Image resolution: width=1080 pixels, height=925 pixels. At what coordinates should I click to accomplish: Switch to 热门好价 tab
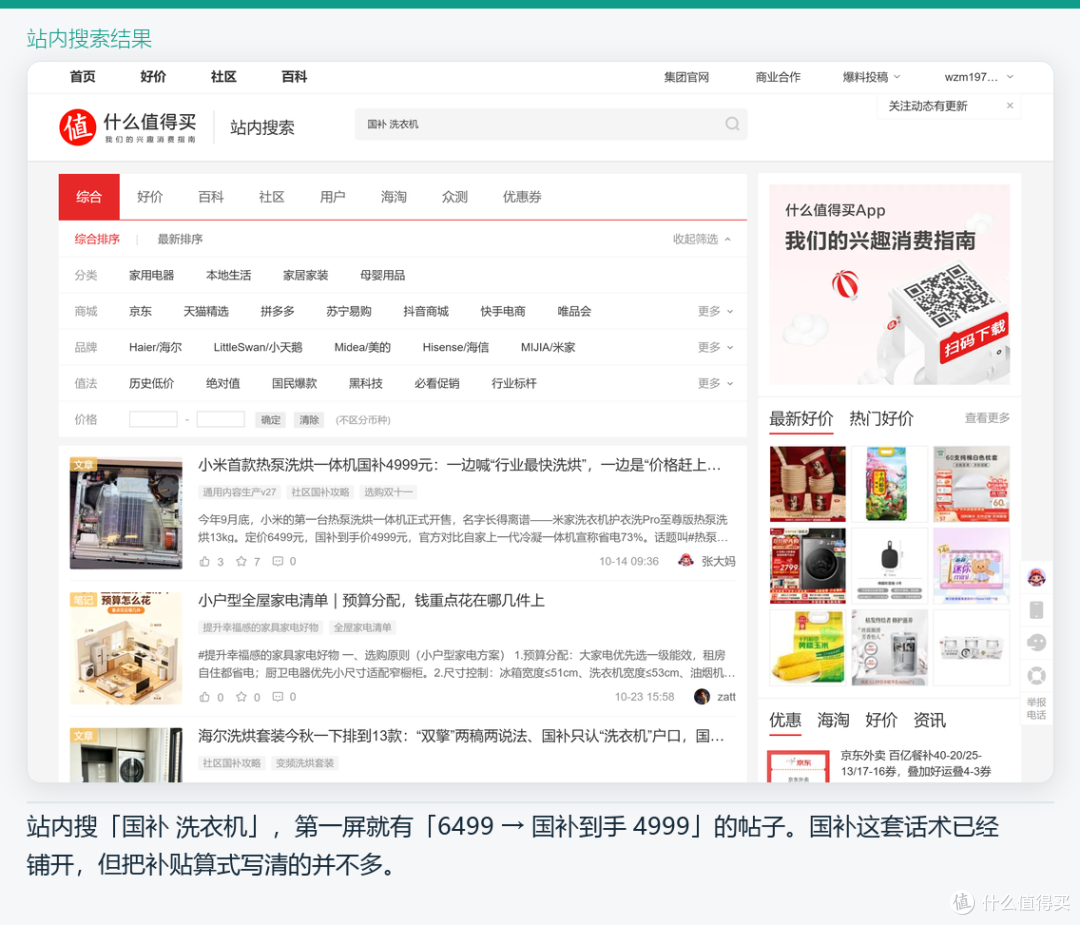tap(881, 418)
